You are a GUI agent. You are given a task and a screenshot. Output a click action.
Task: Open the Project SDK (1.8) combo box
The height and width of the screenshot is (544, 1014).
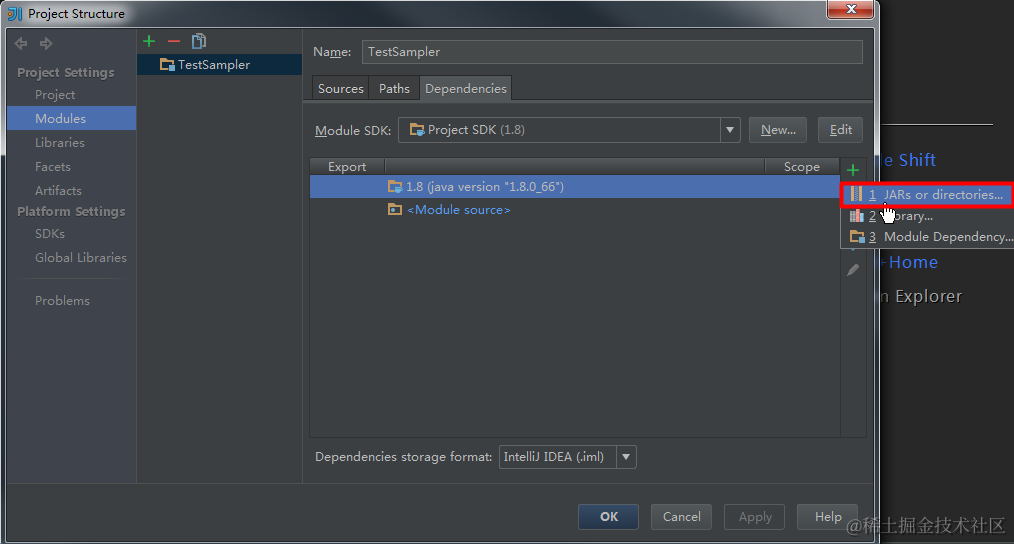point(568,130)
